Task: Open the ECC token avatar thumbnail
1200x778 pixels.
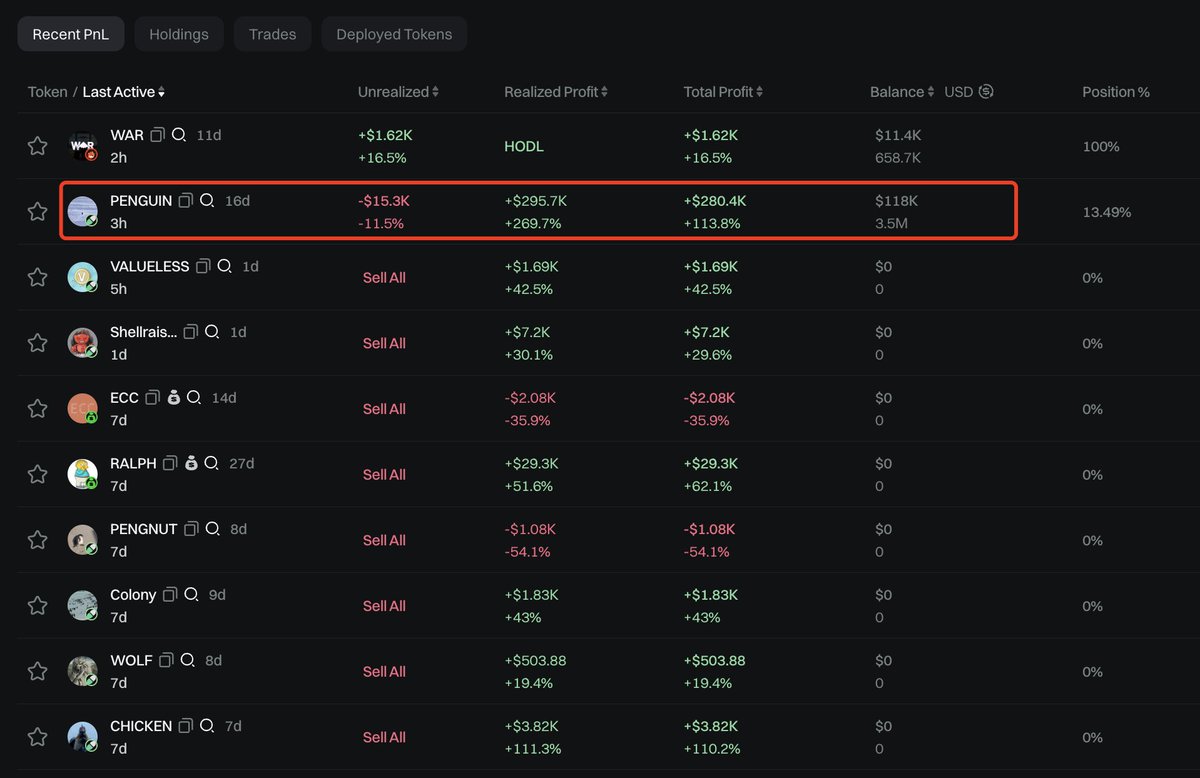Action: point(82,408)
